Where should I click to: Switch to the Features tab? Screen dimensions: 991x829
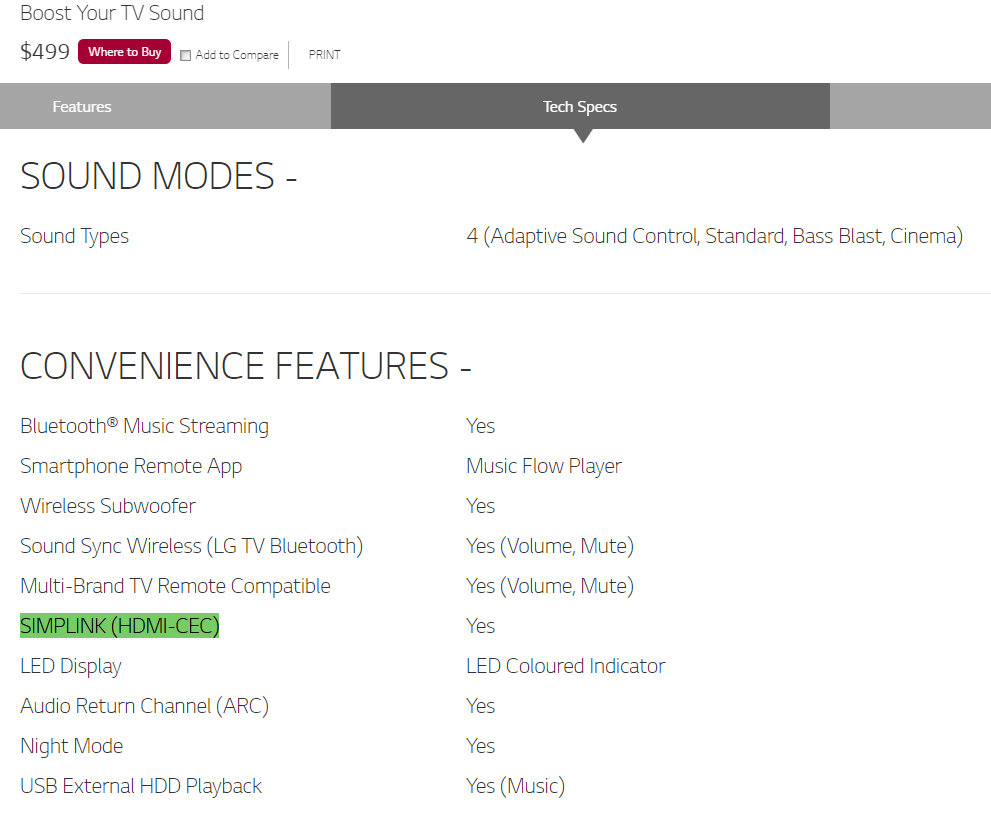point(82,107)
